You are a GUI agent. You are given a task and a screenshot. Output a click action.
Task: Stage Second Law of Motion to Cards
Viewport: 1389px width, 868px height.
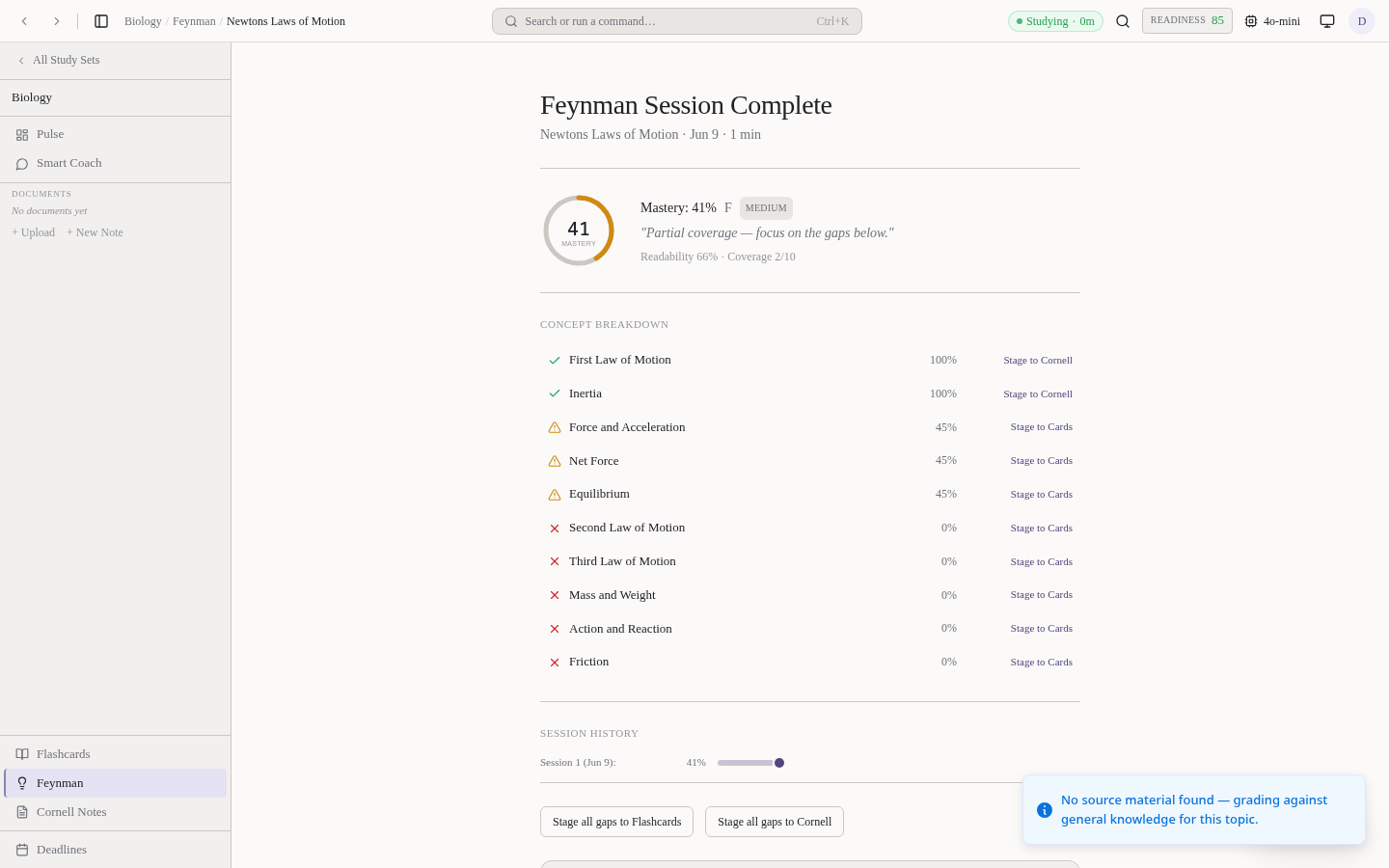click(x=1042, y=528)
